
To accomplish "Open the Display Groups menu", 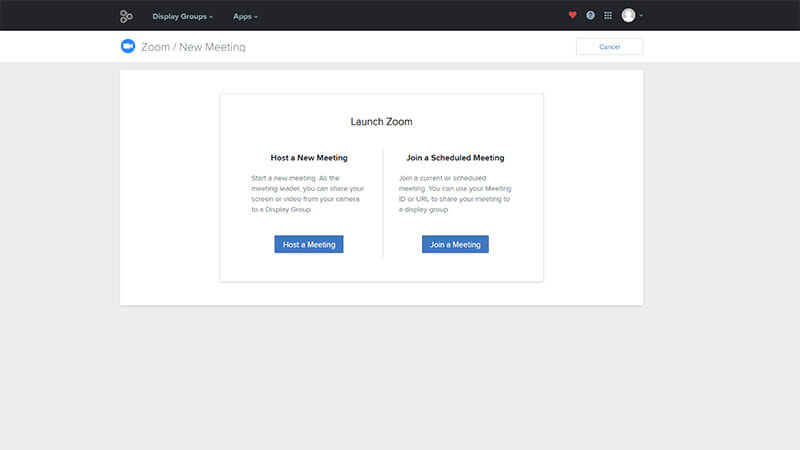I will tap(182, 16).
